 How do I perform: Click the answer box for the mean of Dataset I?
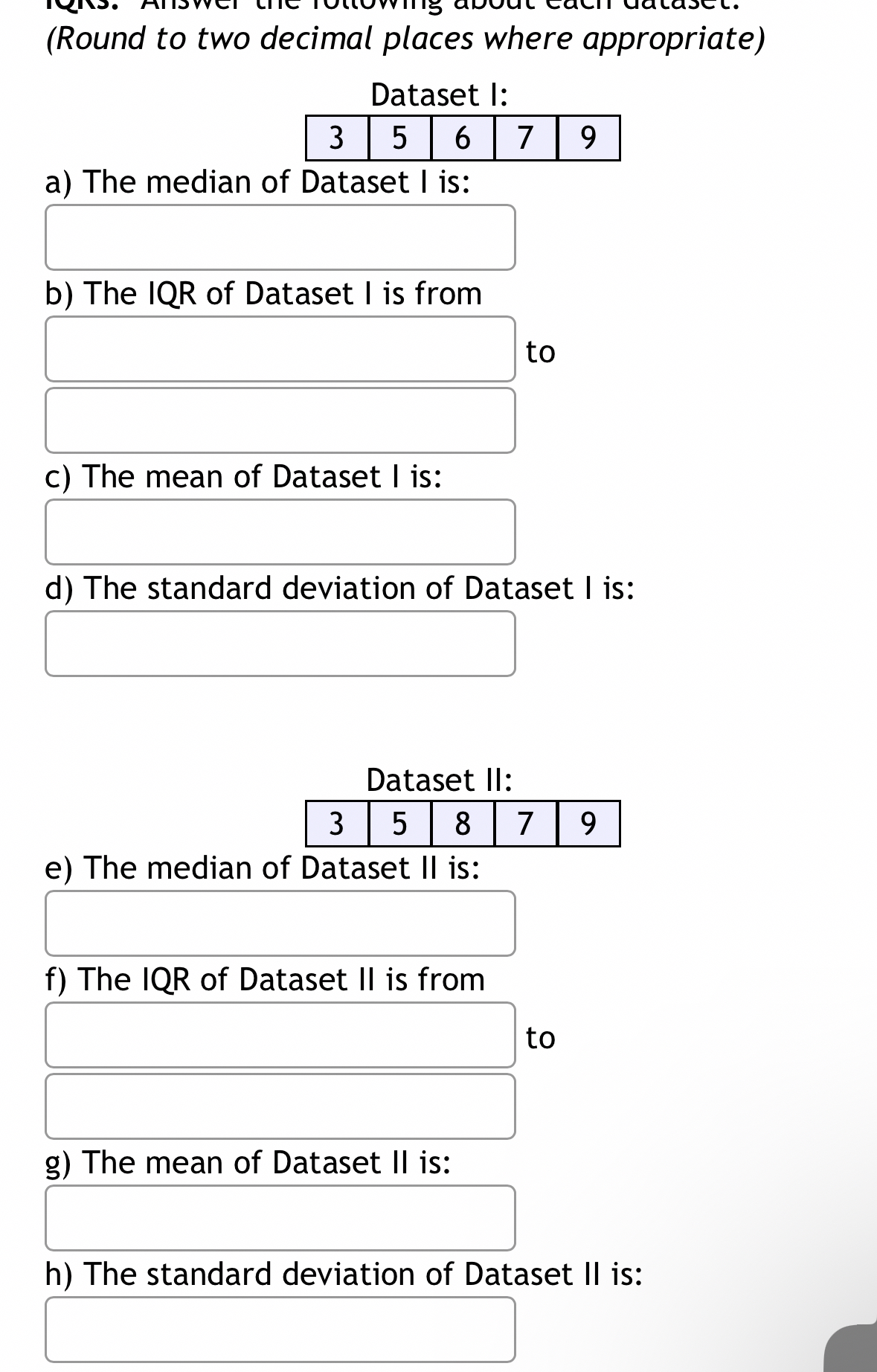click(280, 532)
